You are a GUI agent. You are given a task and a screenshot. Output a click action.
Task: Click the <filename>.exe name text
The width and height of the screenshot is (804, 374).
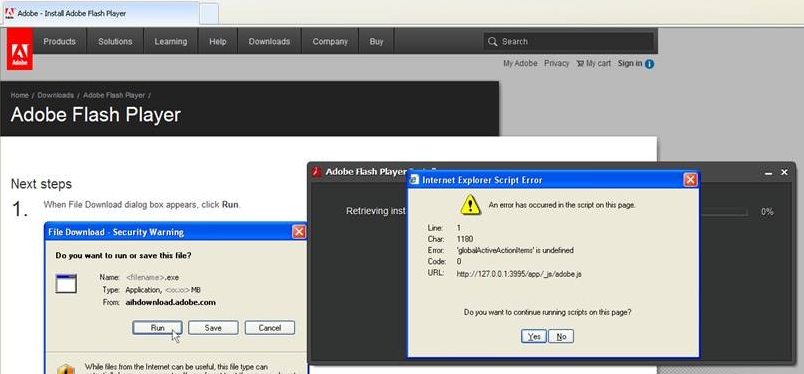point(152,278)
